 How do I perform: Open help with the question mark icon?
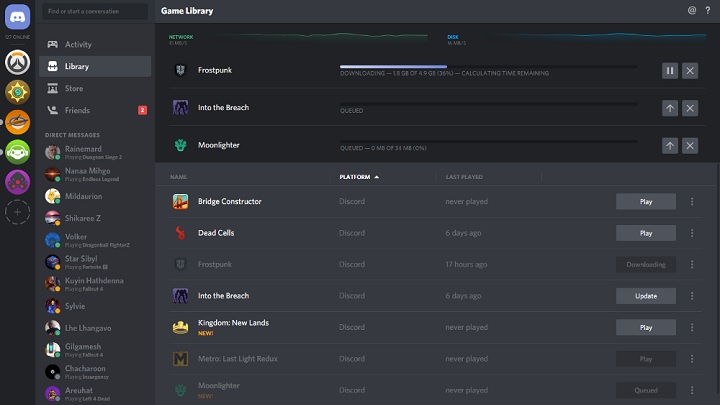click(708, 10)
